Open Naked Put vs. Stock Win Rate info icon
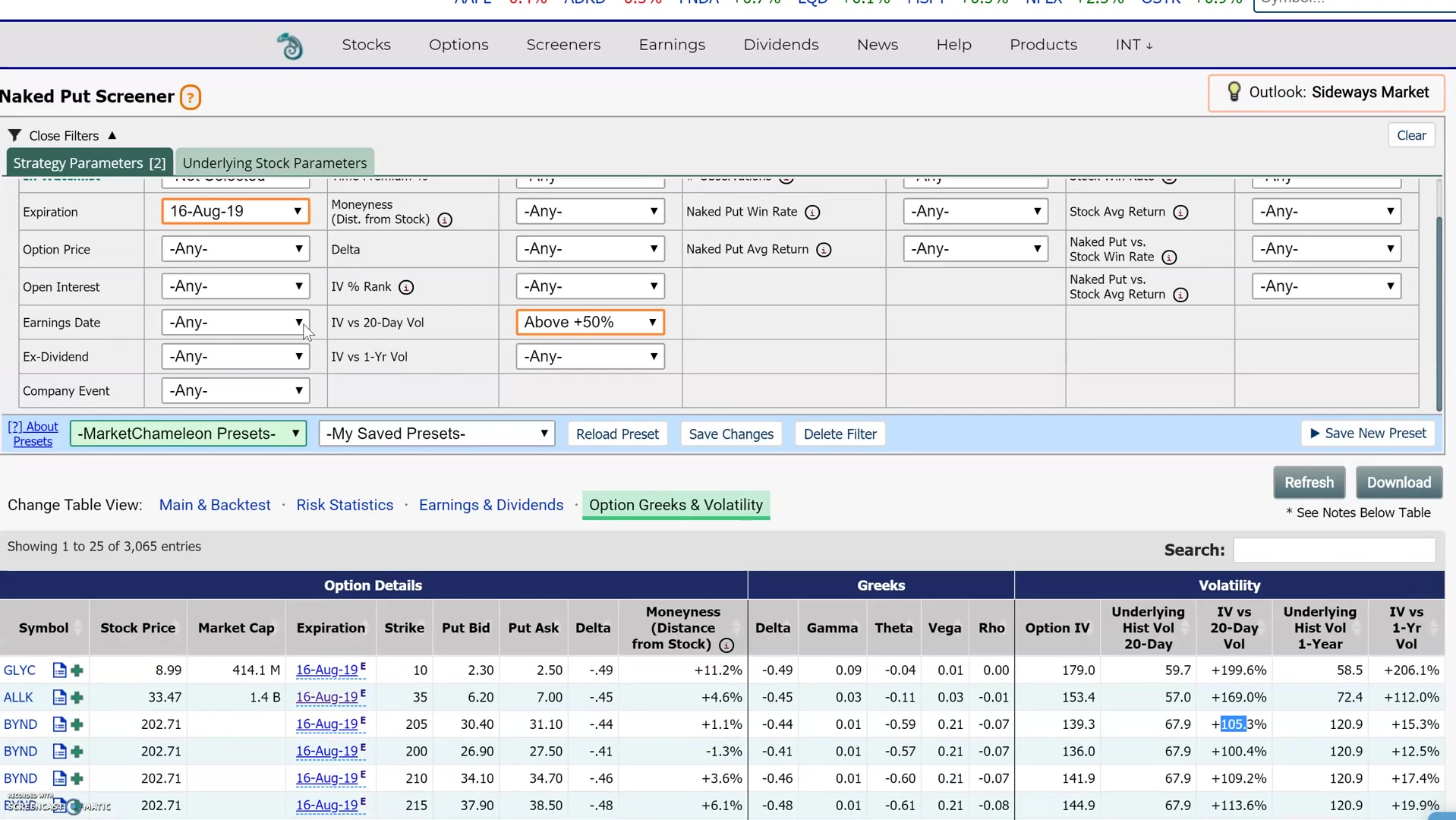Image resolution: width=1456 pixels, height=820 pixels. pyautogui.click(x=1169, y=257)
